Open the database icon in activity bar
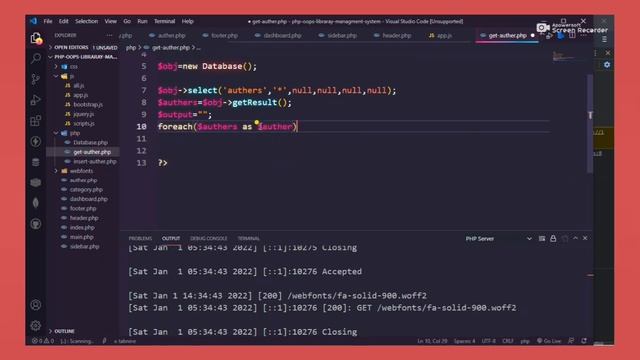Screen dimensions: 640x360 tap(36, 162)
